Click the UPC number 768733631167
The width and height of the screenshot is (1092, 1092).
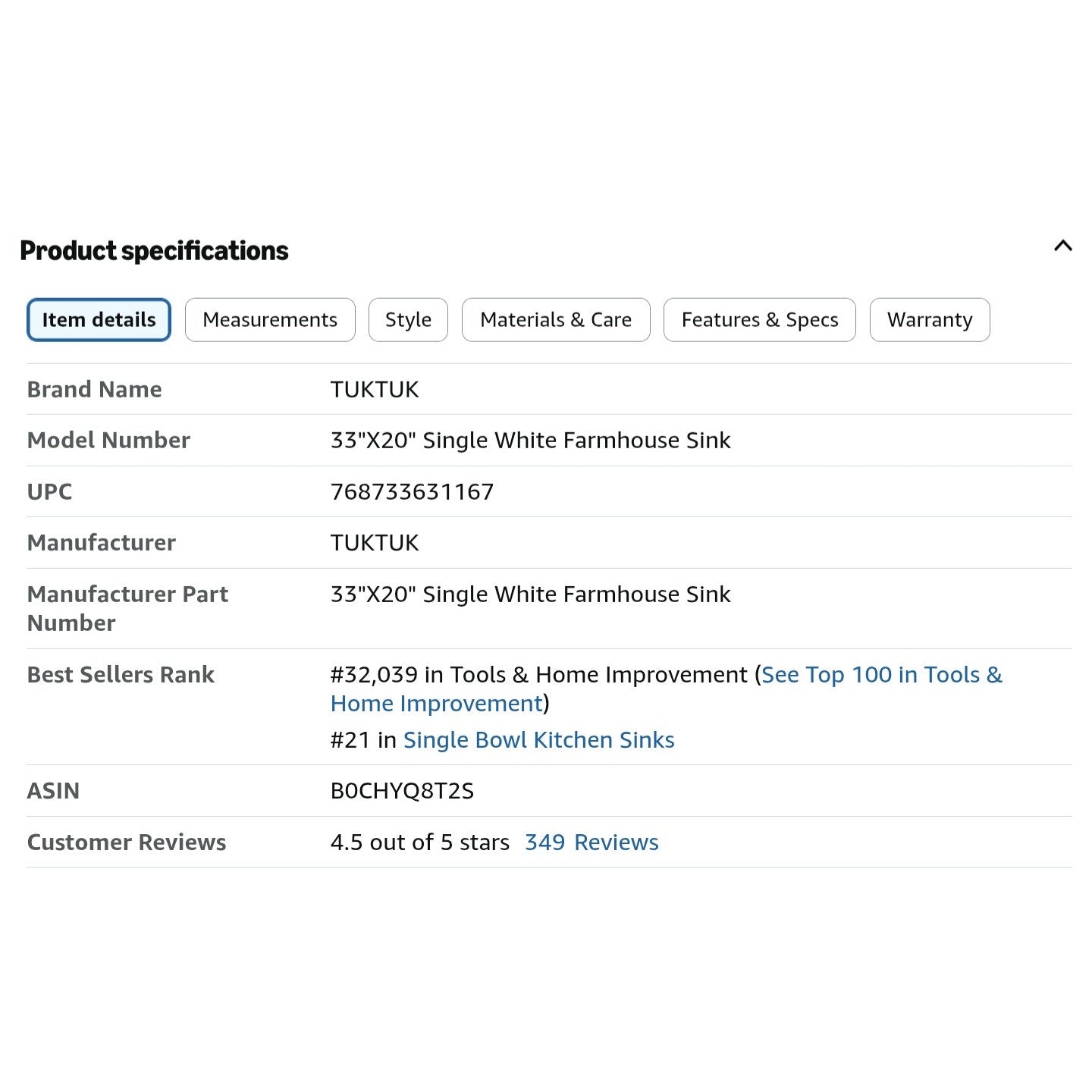pyautogui.click(x=412, y=492)
